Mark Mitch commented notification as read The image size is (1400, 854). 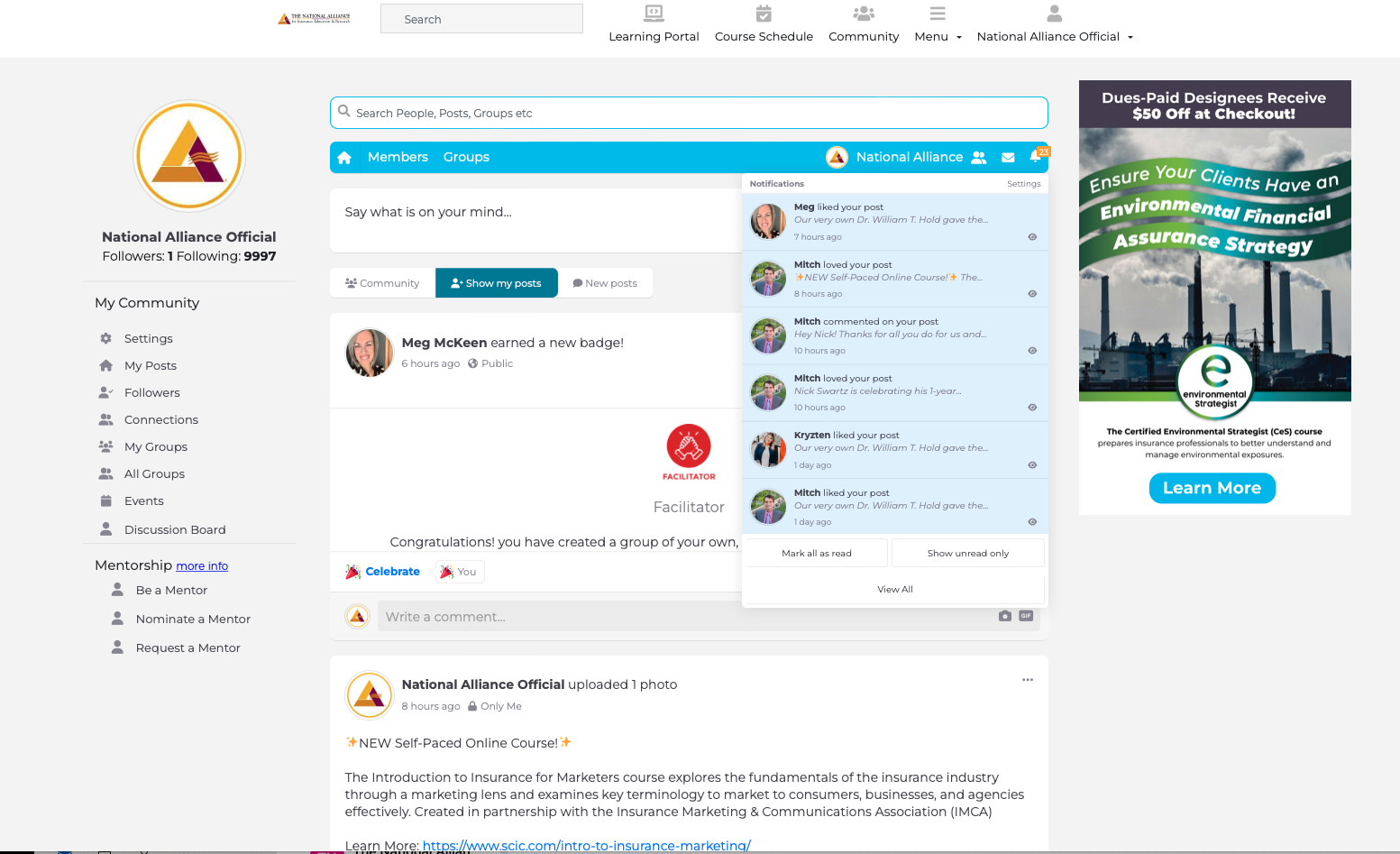pos(1032,351)
